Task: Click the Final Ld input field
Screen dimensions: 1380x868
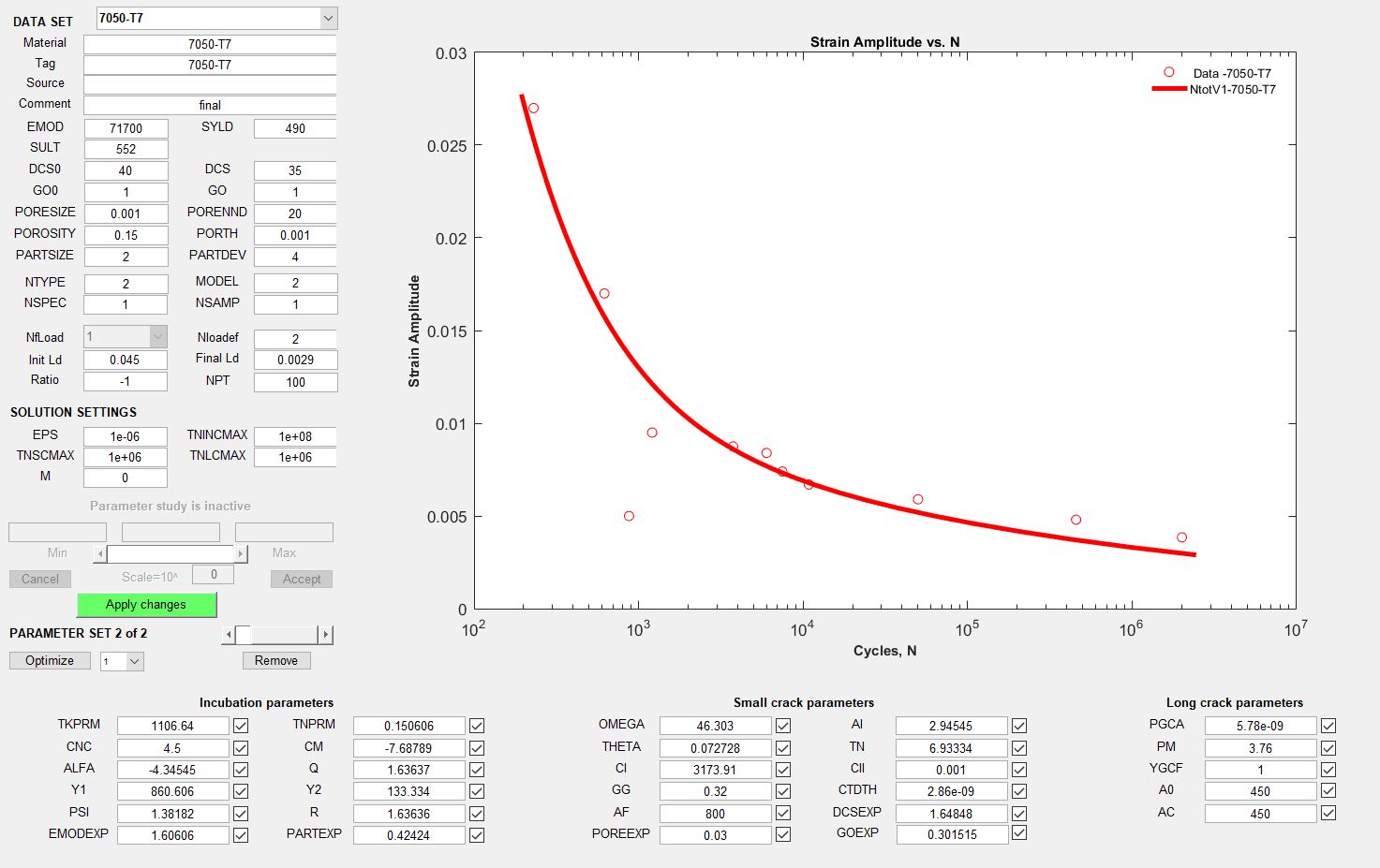Action: (x=295, y=359)
